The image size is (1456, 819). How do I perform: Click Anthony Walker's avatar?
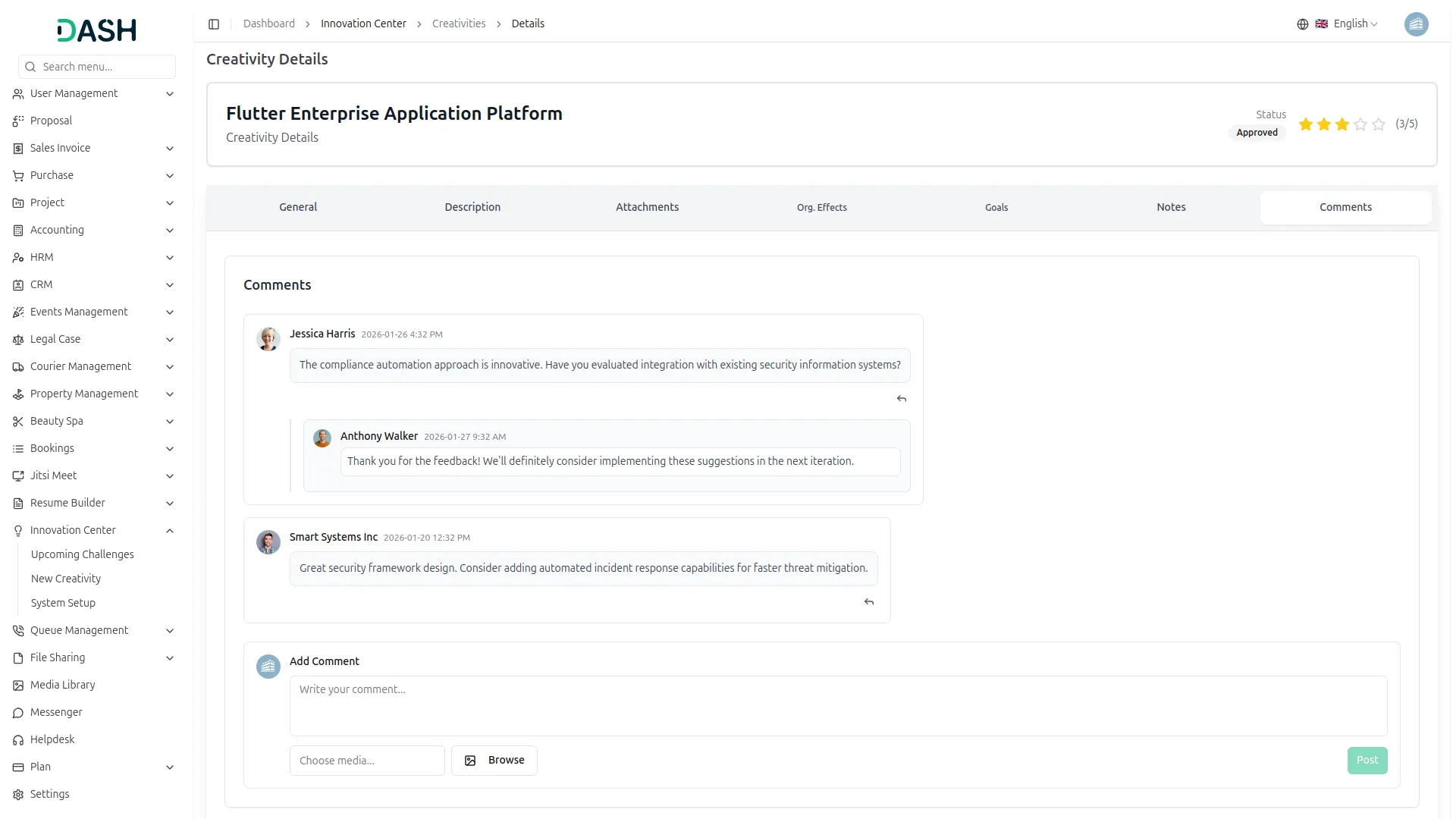point(322,438)
